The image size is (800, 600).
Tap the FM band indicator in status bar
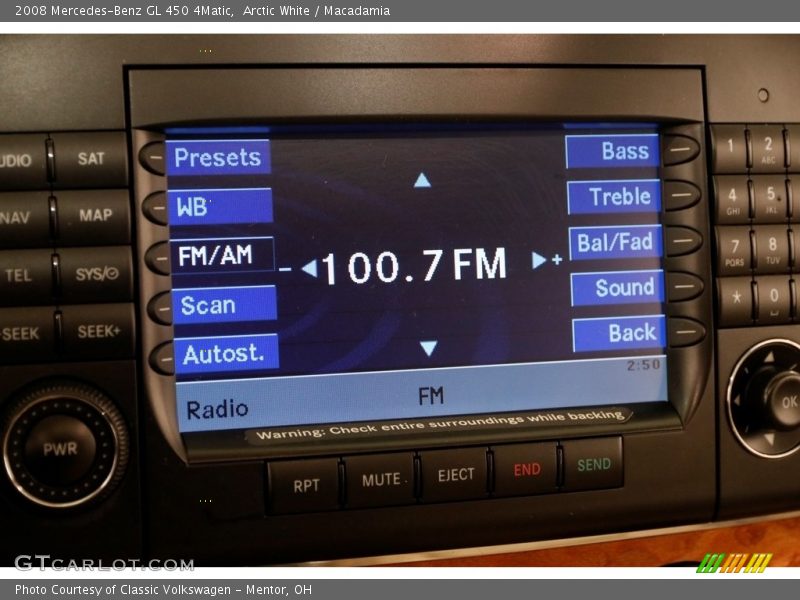coord(431,396)
